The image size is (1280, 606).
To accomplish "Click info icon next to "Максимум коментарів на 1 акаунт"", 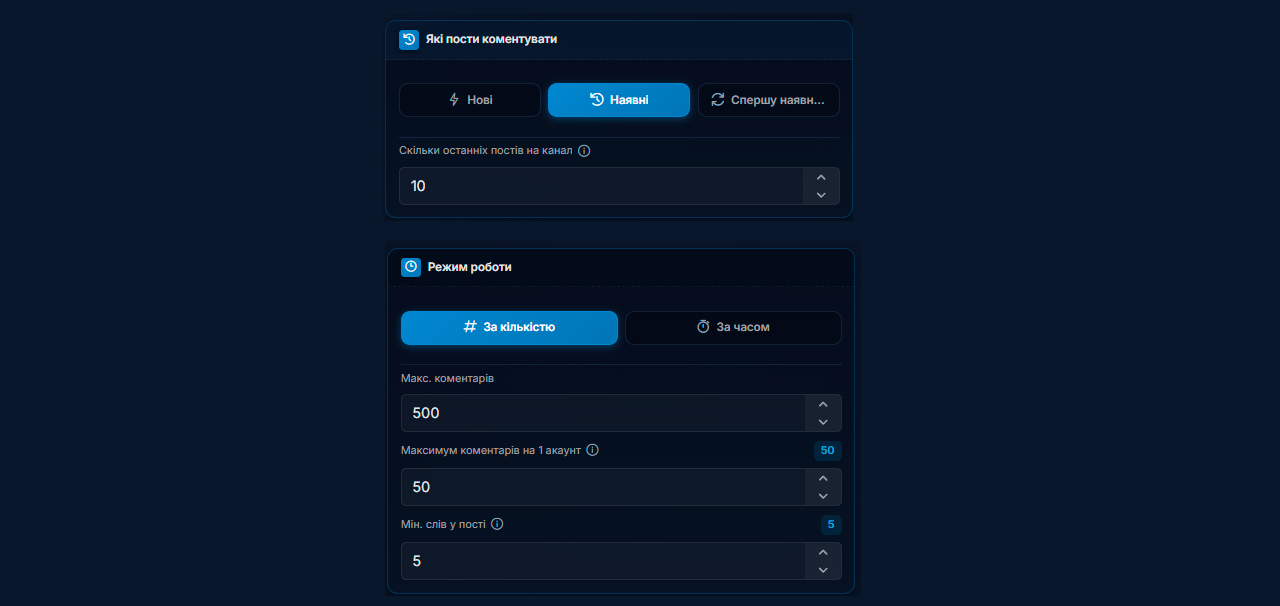I will pos(592,450).
